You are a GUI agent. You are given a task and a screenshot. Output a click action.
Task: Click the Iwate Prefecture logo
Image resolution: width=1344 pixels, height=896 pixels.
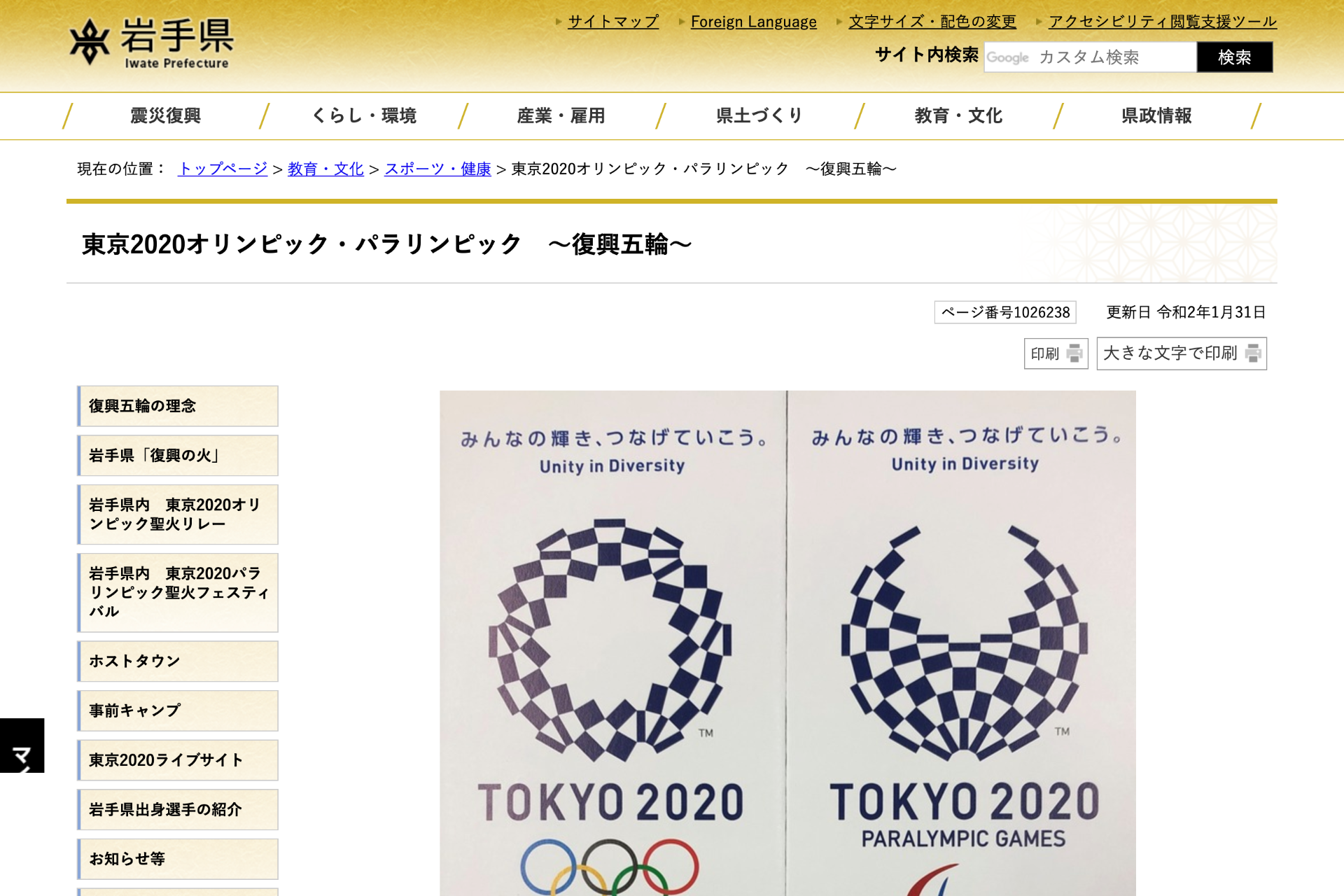coord(151,43)
